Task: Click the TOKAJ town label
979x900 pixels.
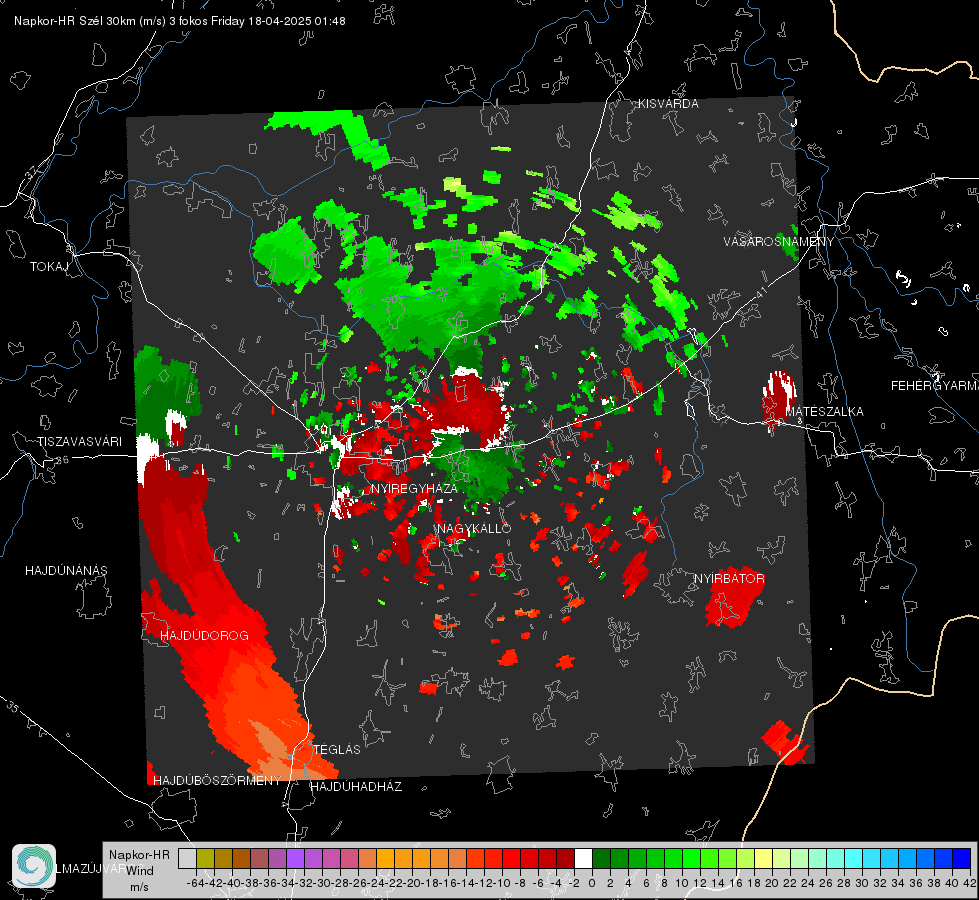Action: click(x=49, y=267)
